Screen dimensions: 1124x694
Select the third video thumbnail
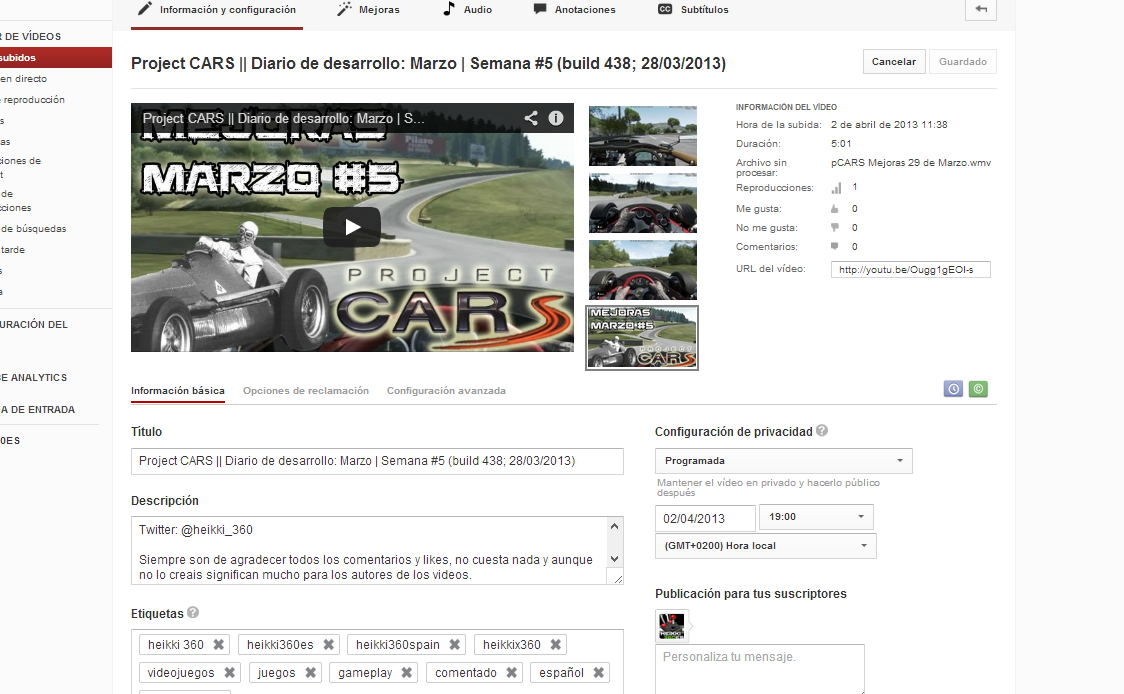pos(642,270)
